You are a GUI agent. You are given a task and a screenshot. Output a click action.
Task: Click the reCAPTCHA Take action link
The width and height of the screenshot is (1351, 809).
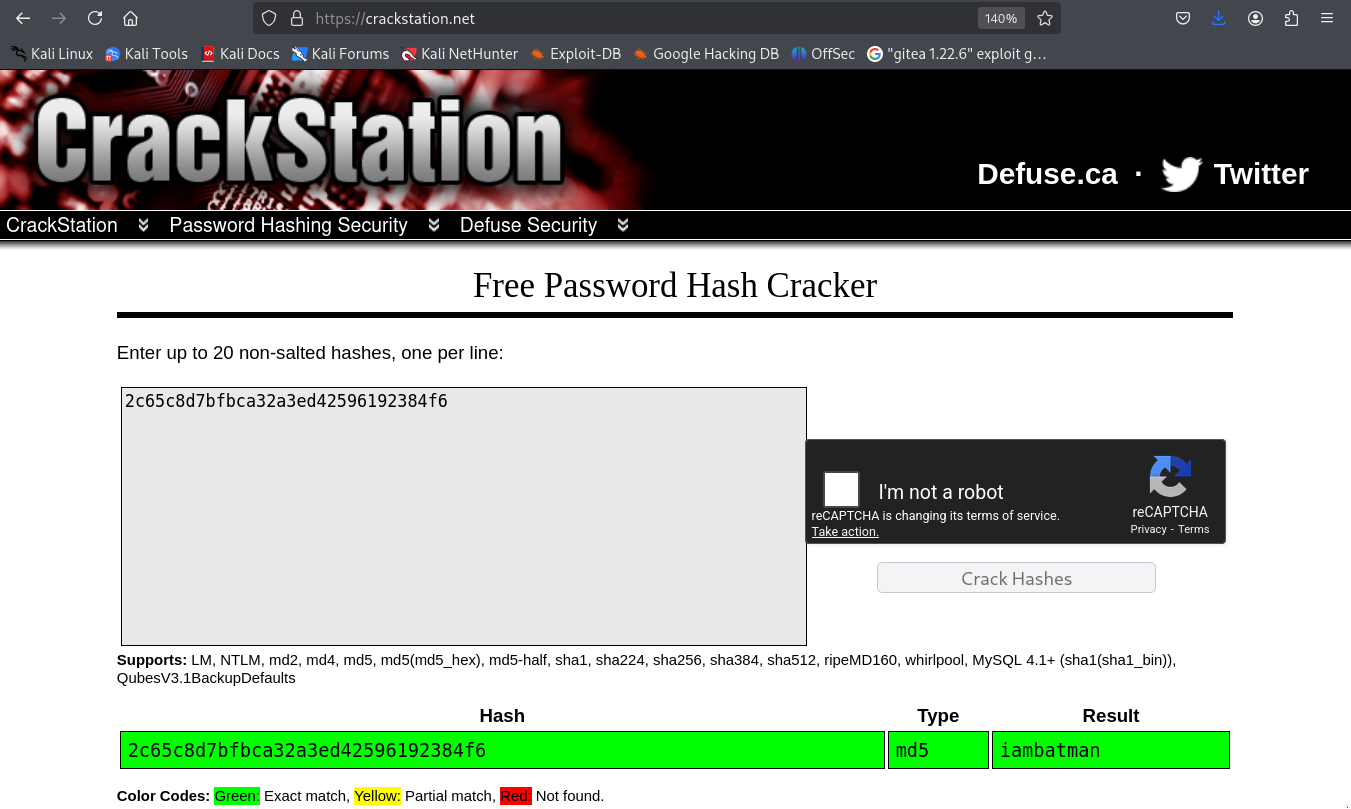(845, 532)
